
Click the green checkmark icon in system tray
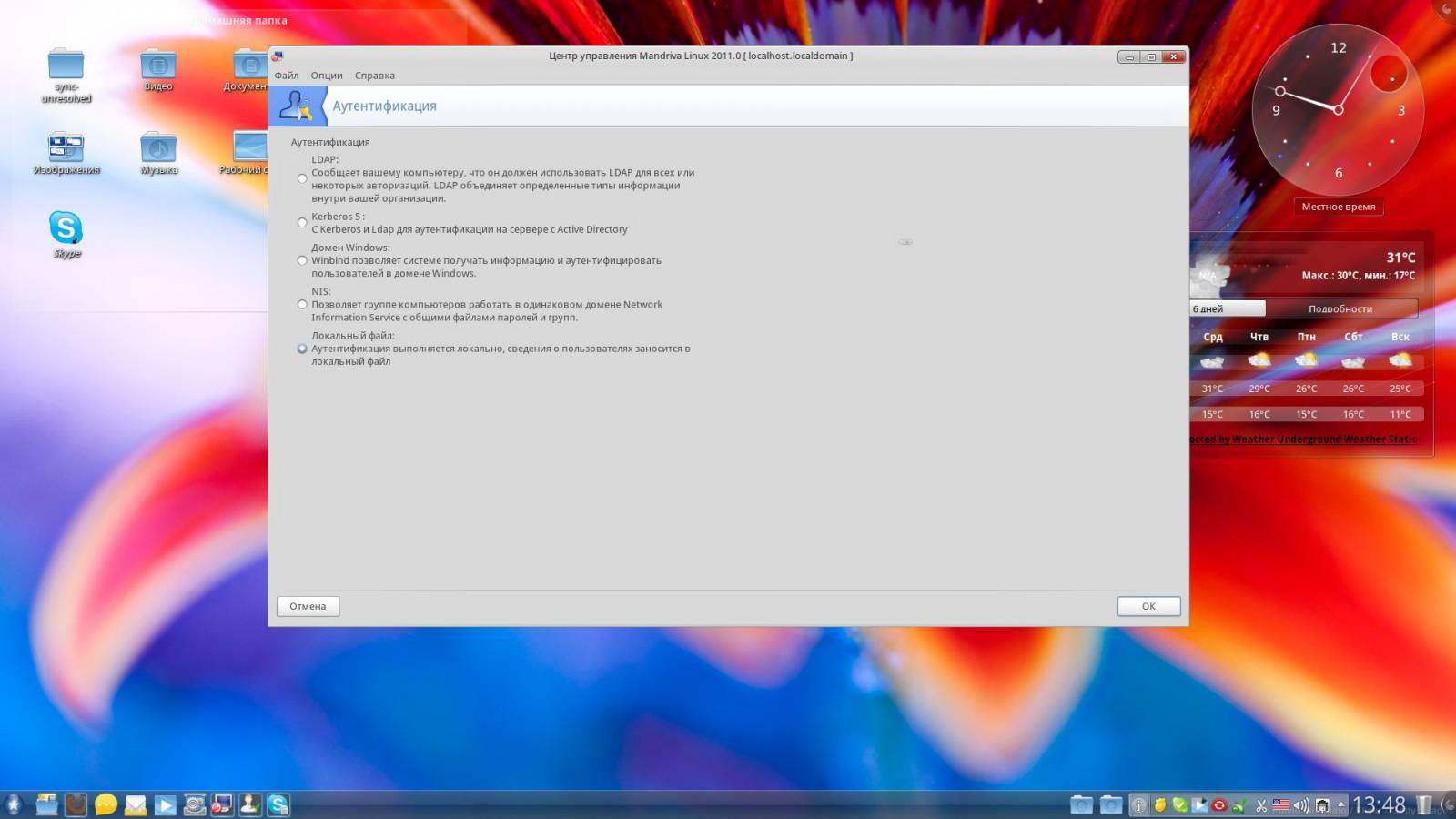1180,805
